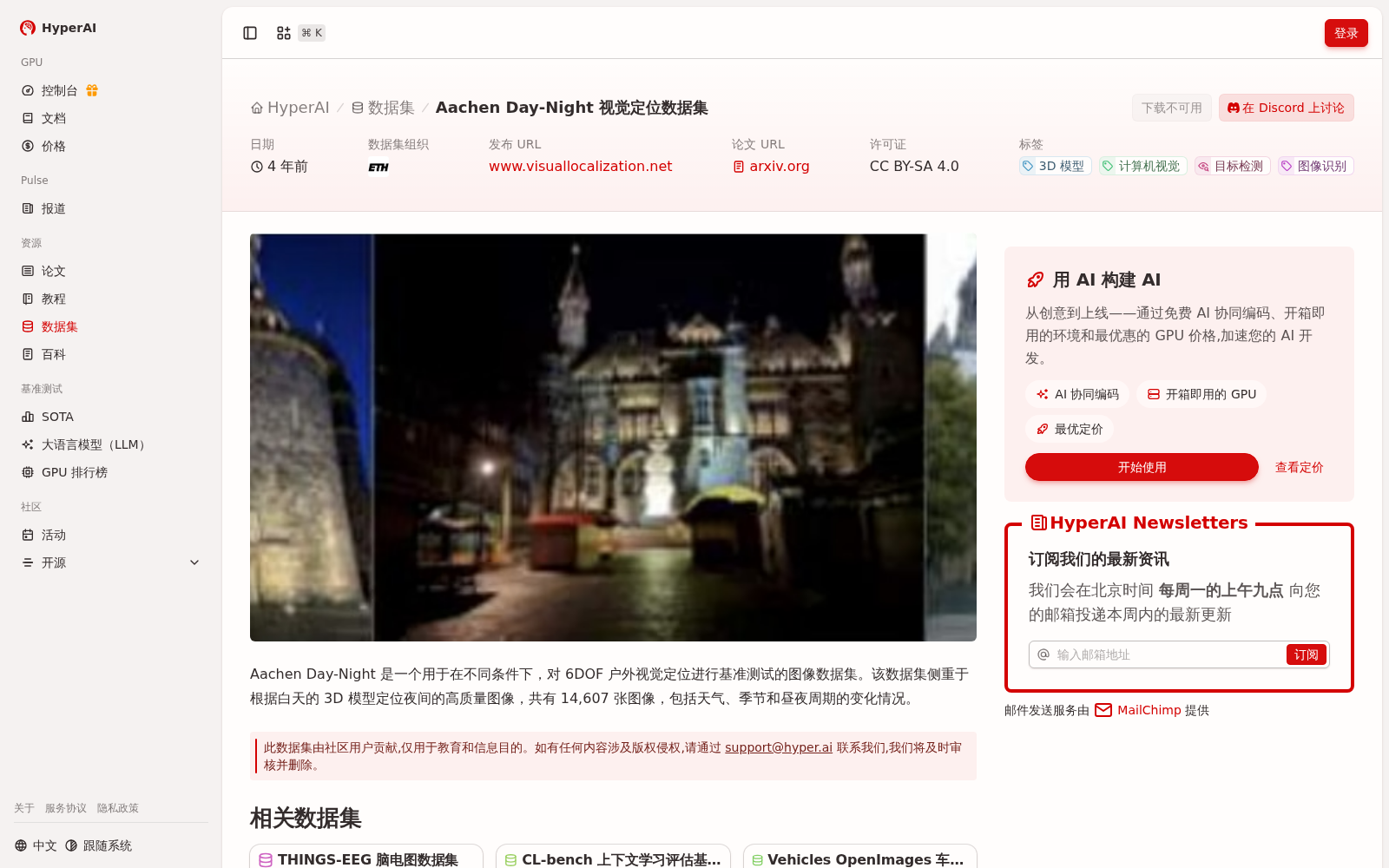
Task: Click the gift icon beside 控制台
Action: coord(92,90)
